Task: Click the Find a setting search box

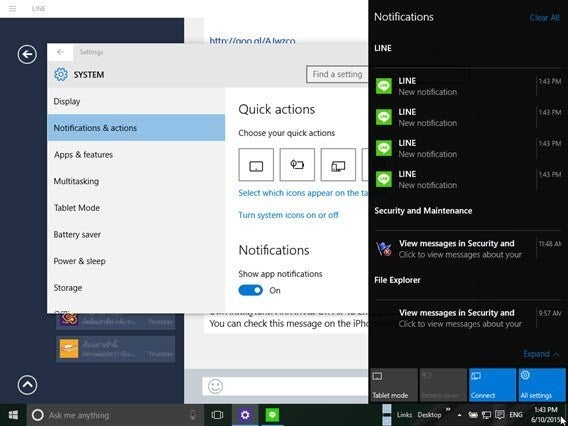Action: click(x=337, y=74)
